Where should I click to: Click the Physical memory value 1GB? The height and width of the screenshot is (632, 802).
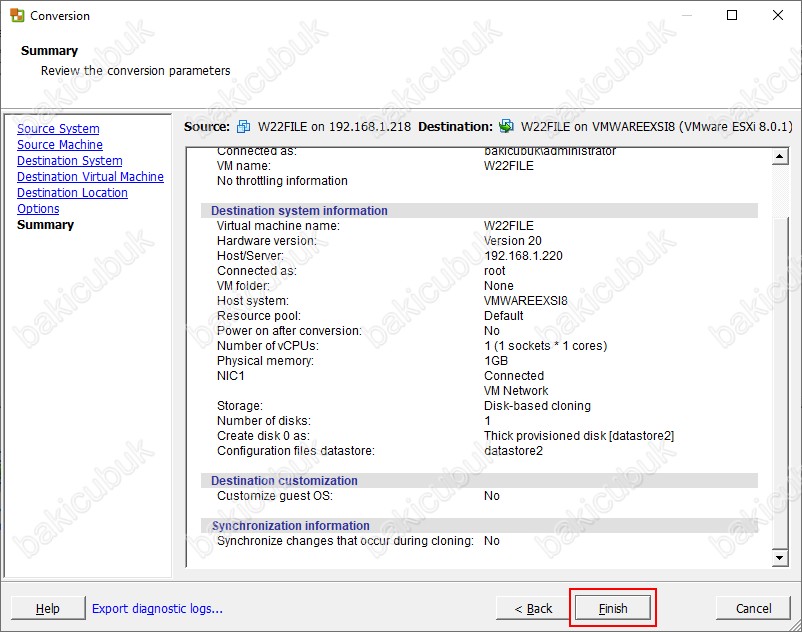pyautogui.click(x=496, y=360)
